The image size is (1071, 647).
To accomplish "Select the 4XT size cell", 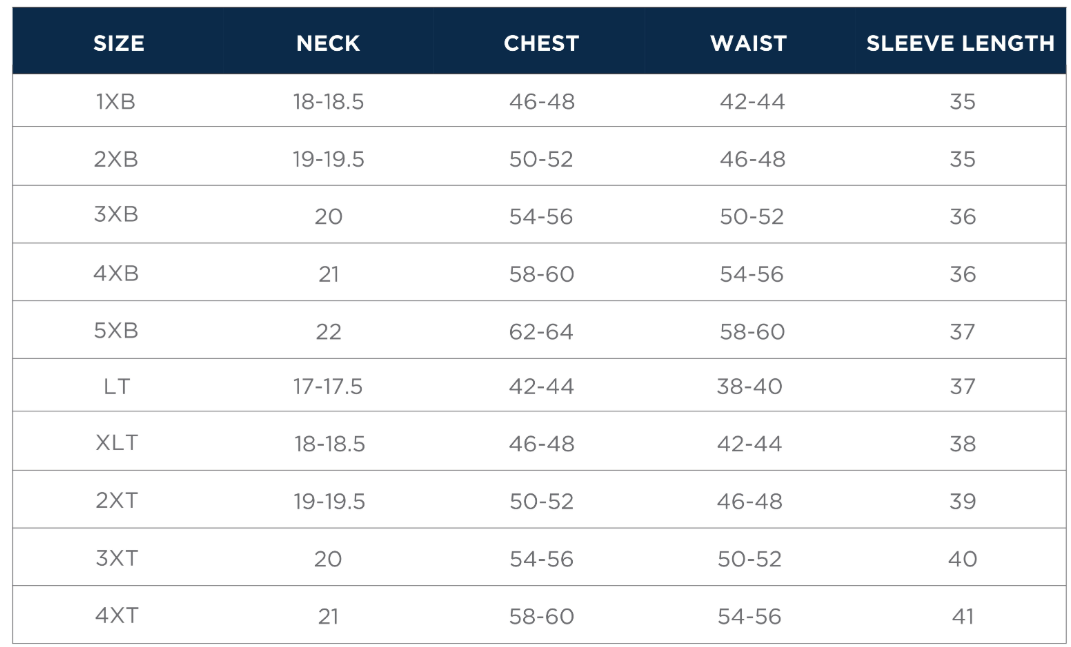I will (x=116, y=616).
